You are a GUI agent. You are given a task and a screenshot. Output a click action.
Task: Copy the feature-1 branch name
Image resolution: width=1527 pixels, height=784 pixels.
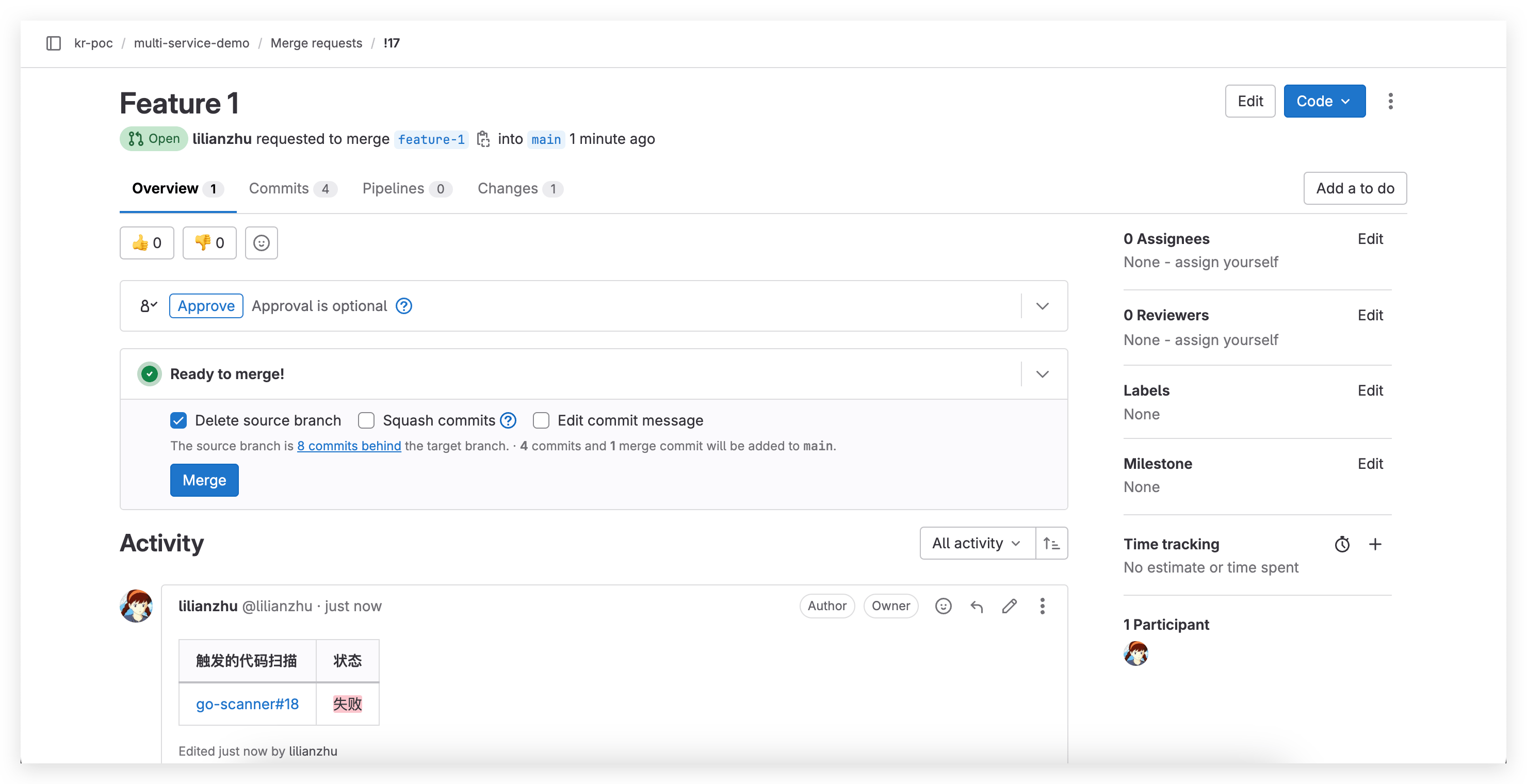click(x=483, y=139)
